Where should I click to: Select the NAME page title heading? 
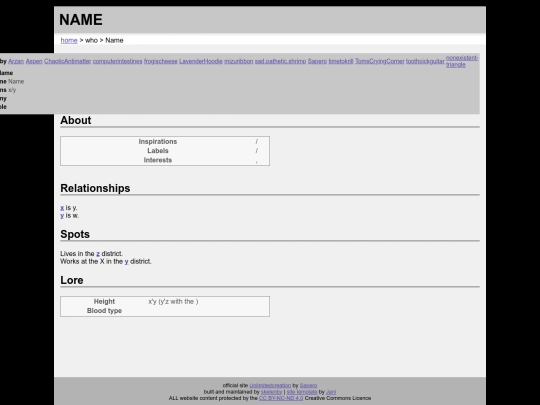(x=81, y=20)
